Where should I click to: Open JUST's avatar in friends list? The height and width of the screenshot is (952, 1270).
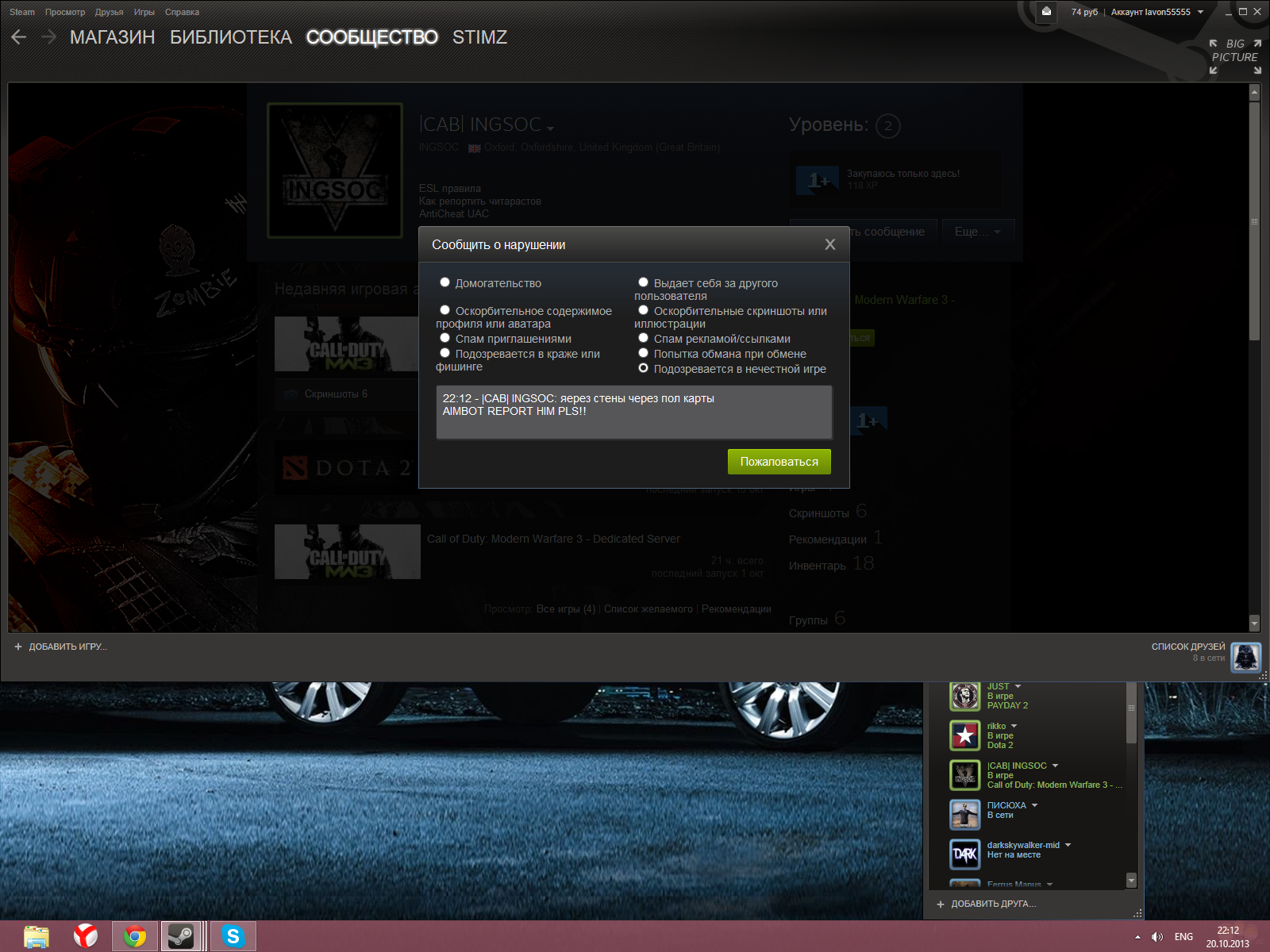(x=965, y=696)
